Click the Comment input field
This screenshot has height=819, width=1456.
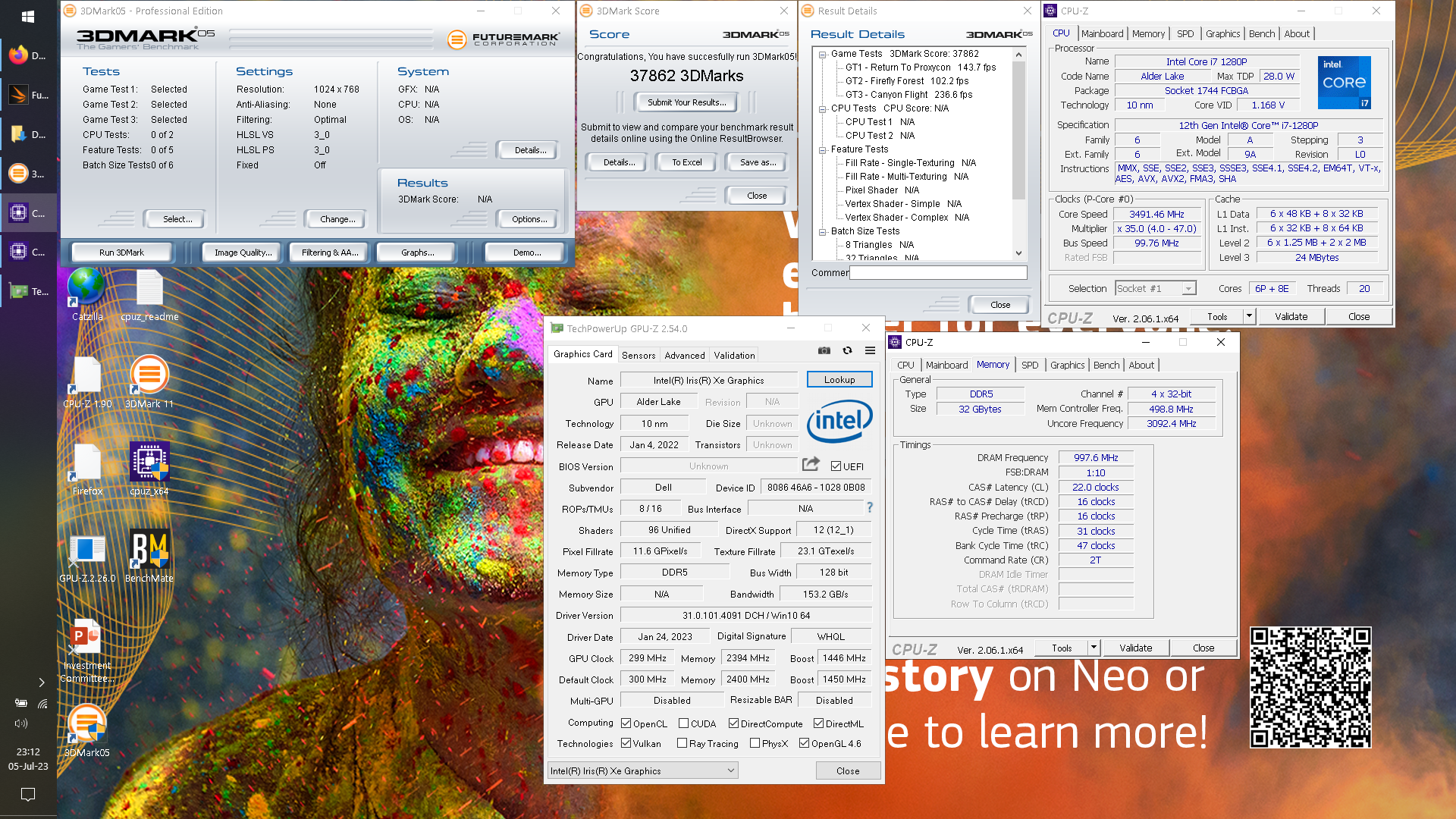pos(938,273)
